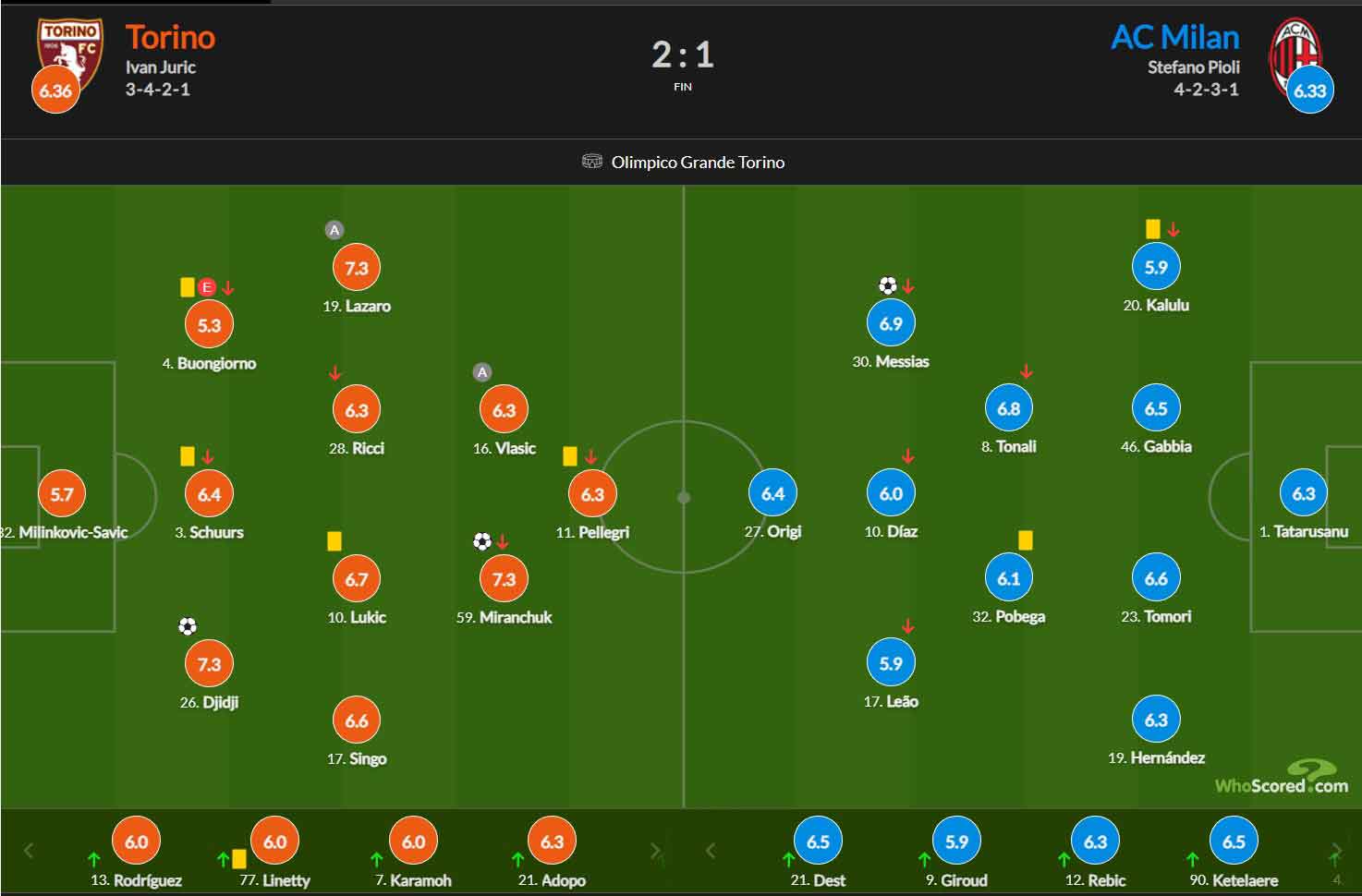Viewport: 1362px width, 896px height.
Task: Click the yellow card icon above Kalulu
Action: coord(1152,229)
